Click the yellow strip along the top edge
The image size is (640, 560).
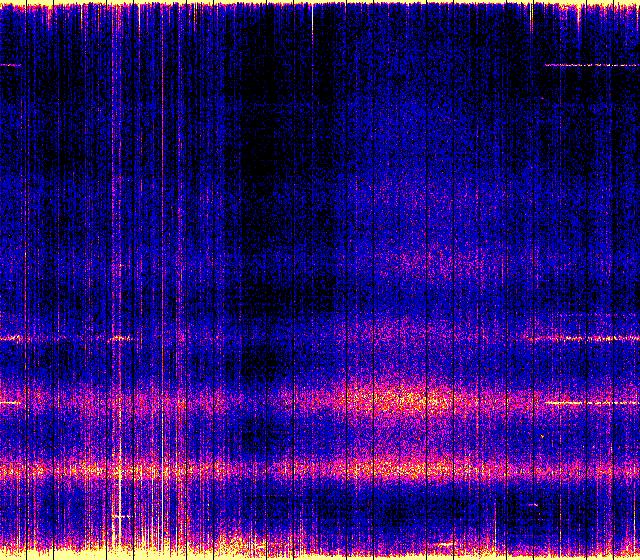[x=320, y=4]
